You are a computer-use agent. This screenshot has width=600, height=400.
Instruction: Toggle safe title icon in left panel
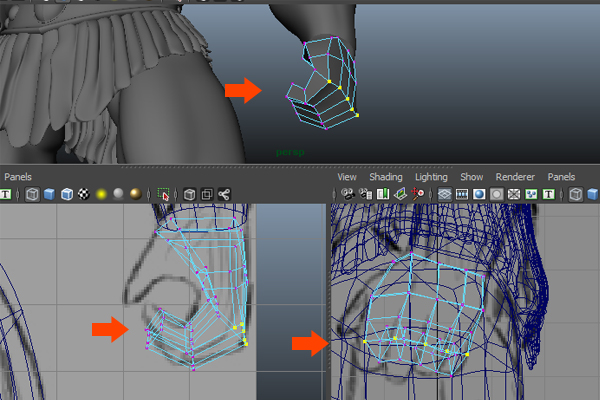coord(5,194)
